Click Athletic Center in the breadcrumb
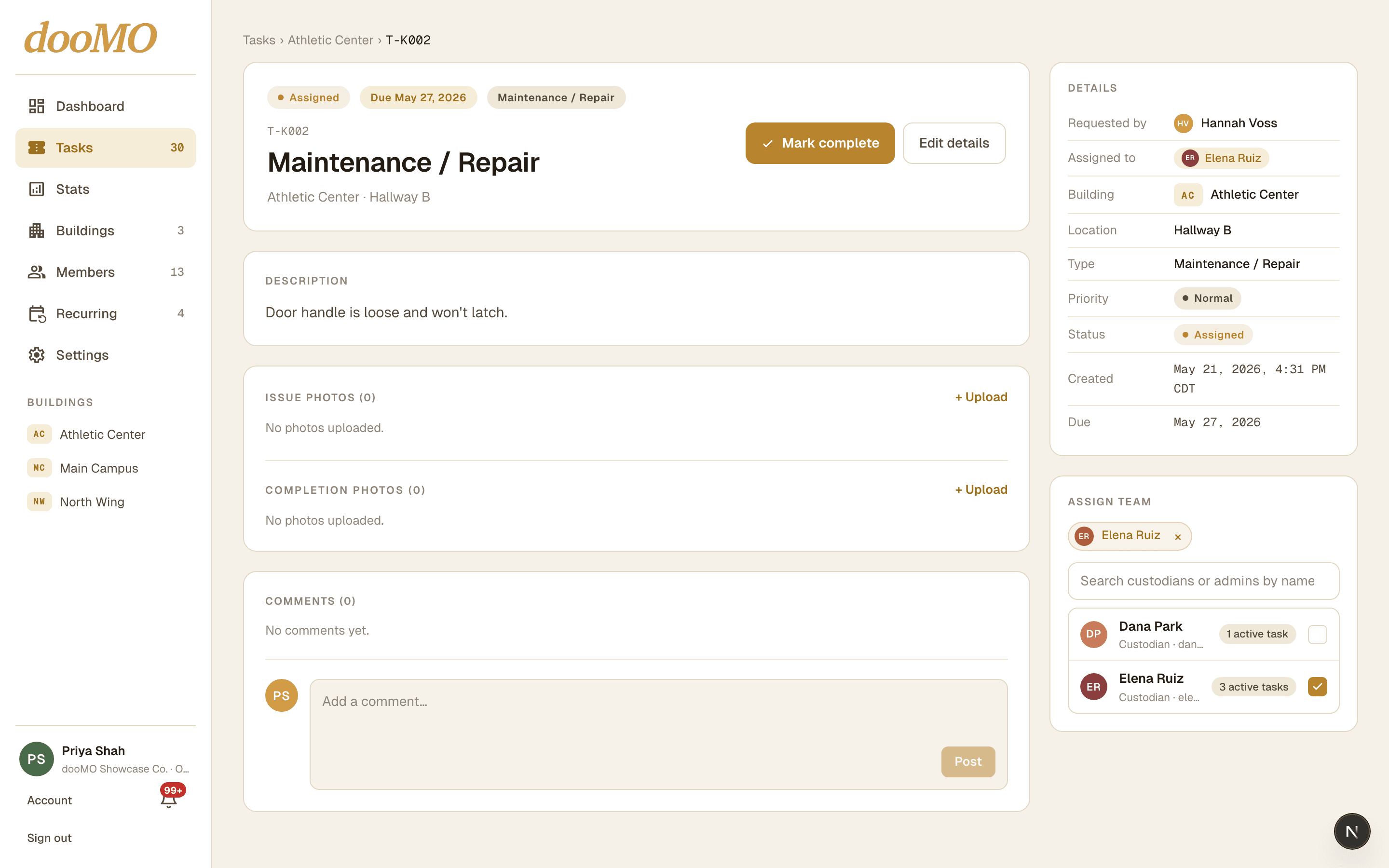This screenshot has width=1389, height=868. pyautogui.click(x=330, y=40)
